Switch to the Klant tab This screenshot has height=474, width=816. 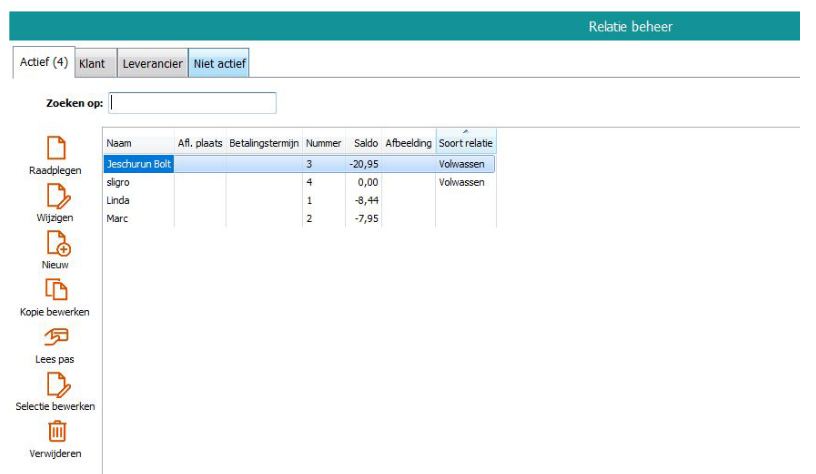click(x=92, y=63)
